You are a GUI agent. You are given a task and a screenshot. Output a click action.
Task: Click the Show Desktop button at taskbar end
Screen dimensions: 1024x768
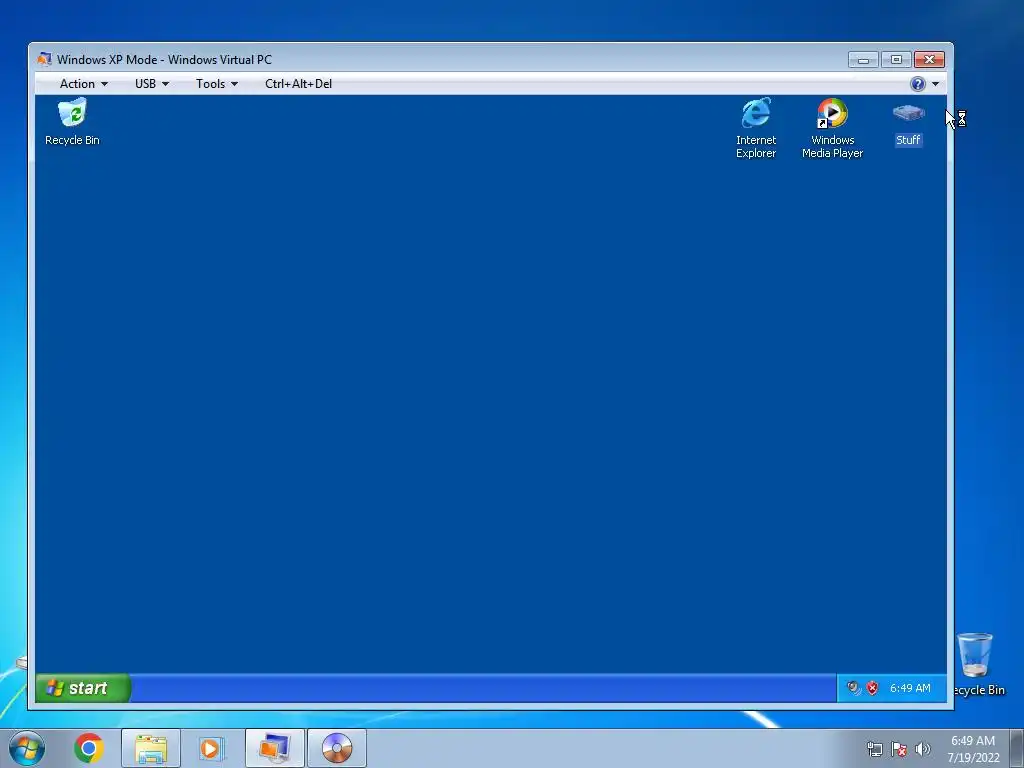coord(1017,748)
